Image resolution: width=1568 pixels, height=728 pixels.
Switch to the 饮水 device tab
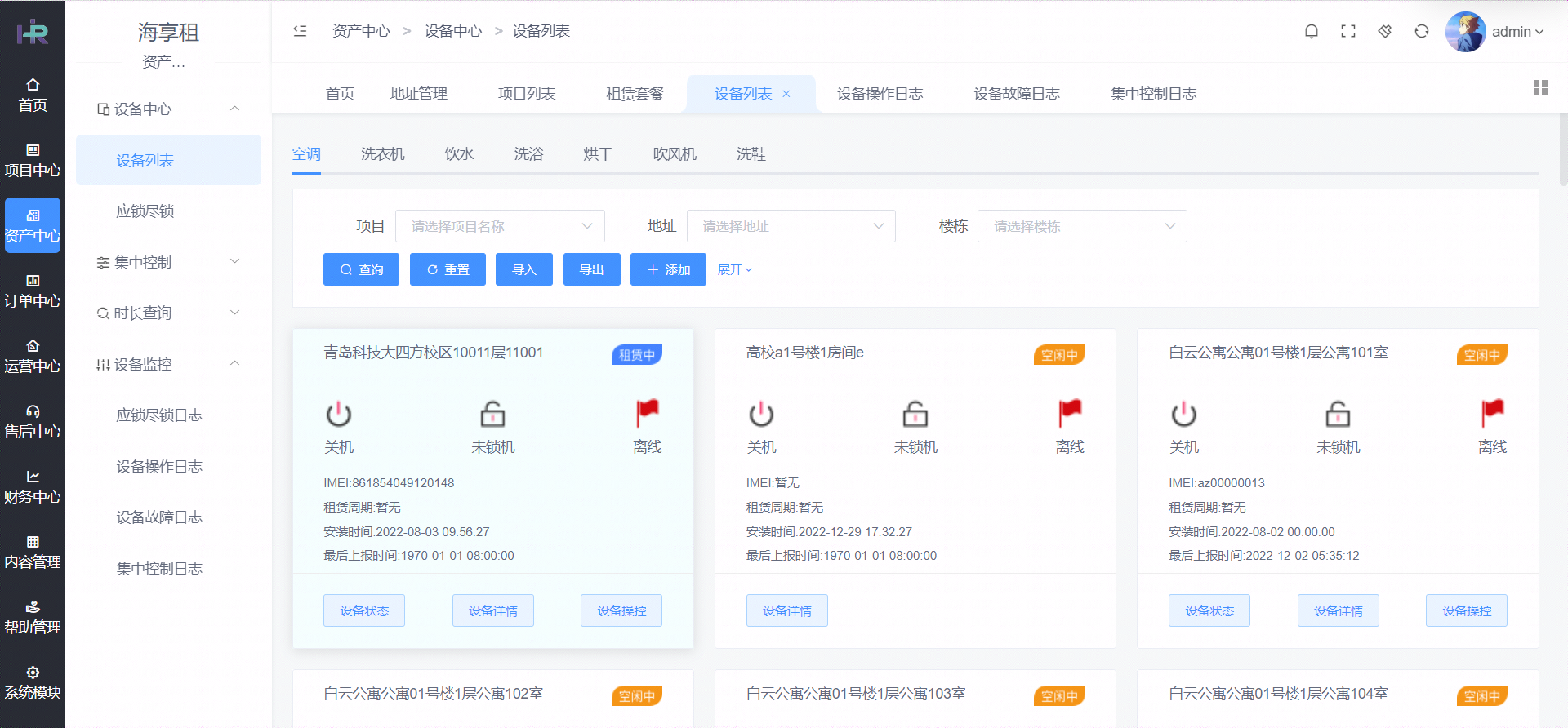(459, 153)
